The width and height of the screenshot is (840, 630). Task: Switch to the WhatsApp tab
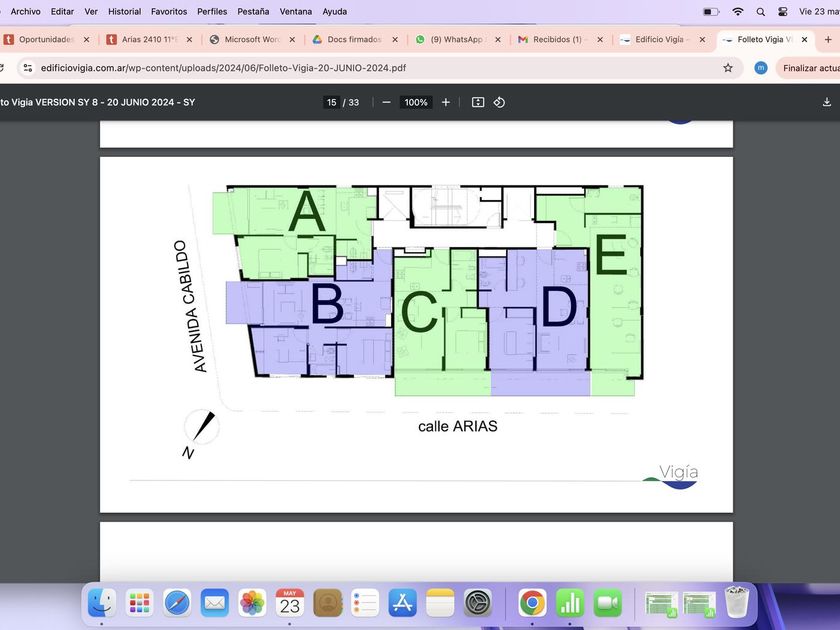(457, 39)
